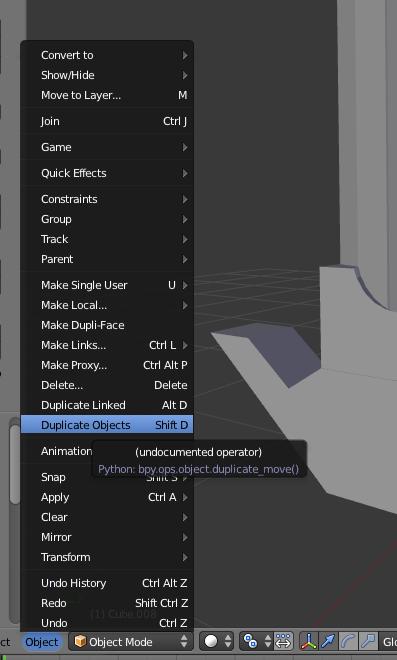Viewport: 397px width, 660px height.
Task: Expand the Convert to submenu
Action: [107, 55]
